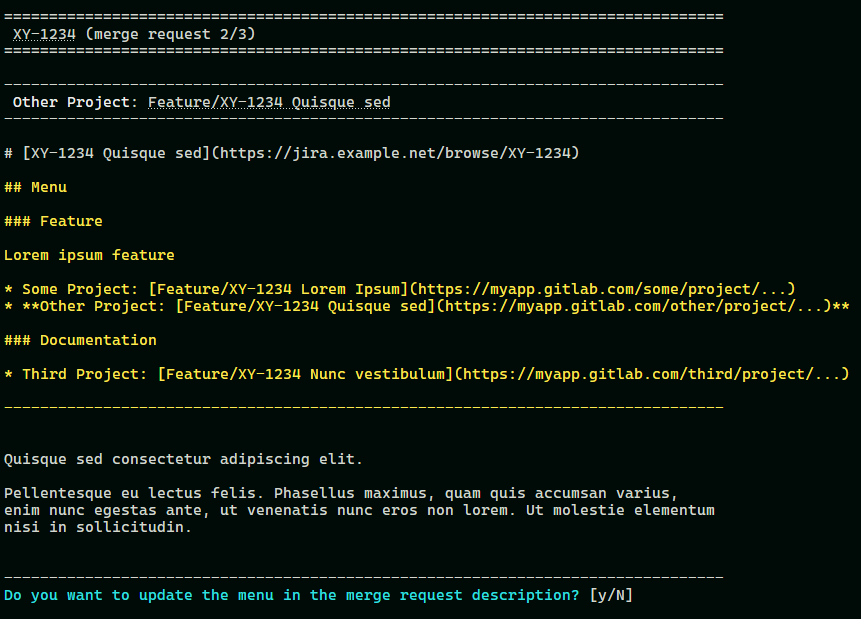
Task: Click the 'Lorem ipsum feature' line
Action: point(89,255)
